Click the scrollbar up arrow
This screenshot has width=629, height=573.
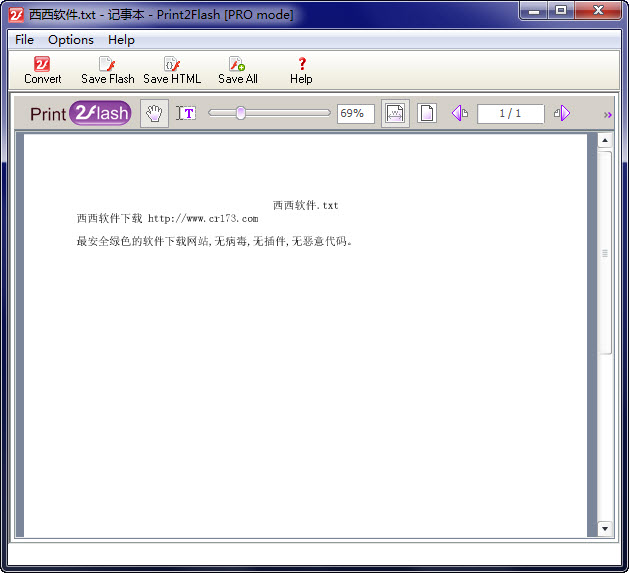605,140
